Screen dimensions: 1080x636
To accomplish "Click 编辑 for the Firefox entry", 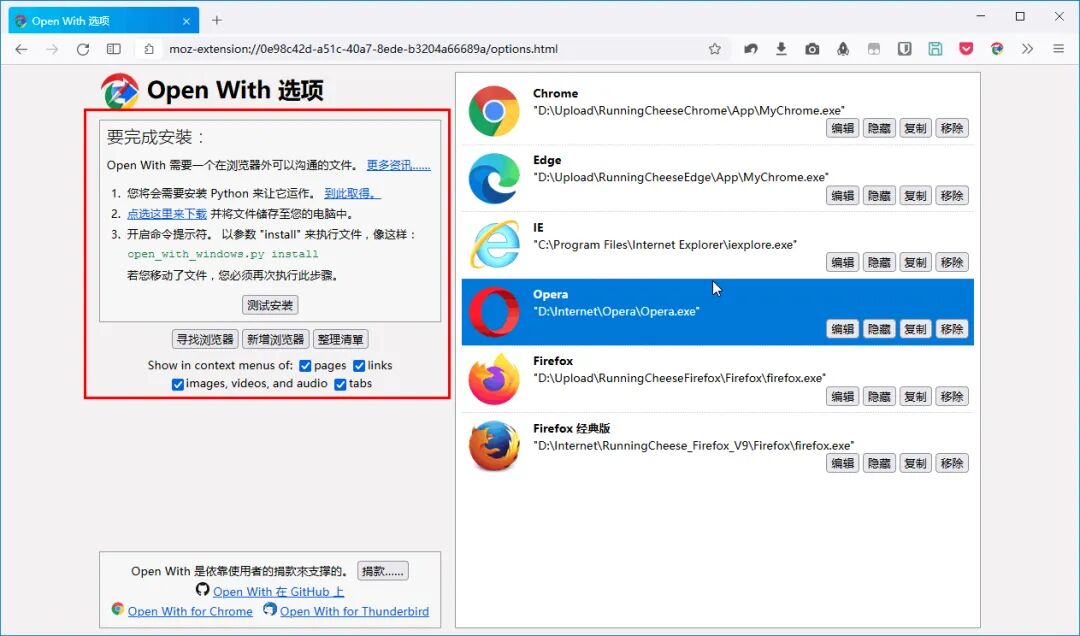I will coord(842,397).
